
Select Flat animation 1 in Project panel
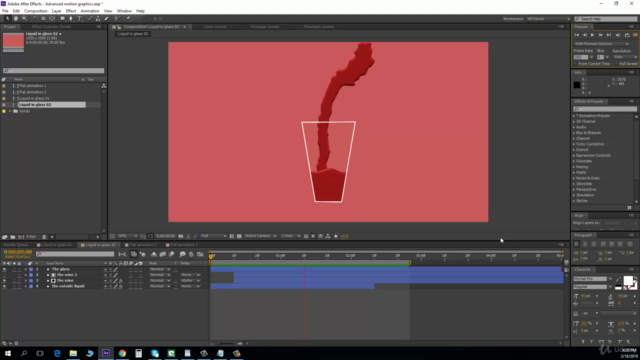click(x=32, y=86)
